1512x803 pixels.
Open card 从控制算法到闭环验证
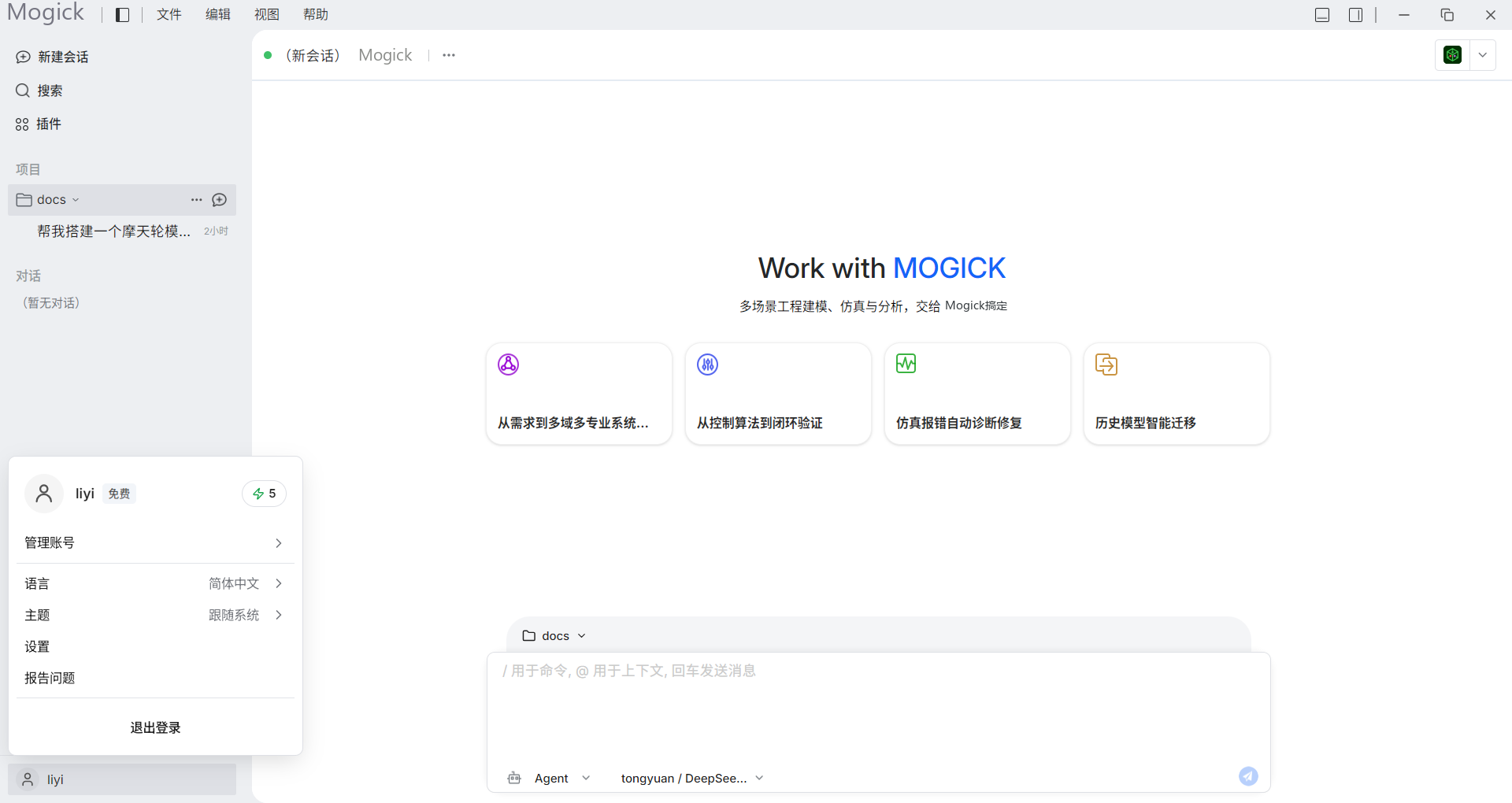(x=778, y=394)
